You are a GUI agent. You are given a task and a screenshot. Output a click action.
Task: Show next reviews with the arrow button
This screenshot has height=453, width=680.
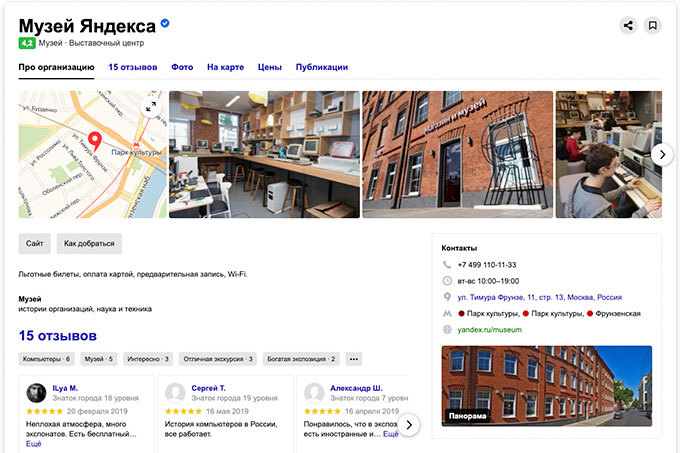[409, 424]
